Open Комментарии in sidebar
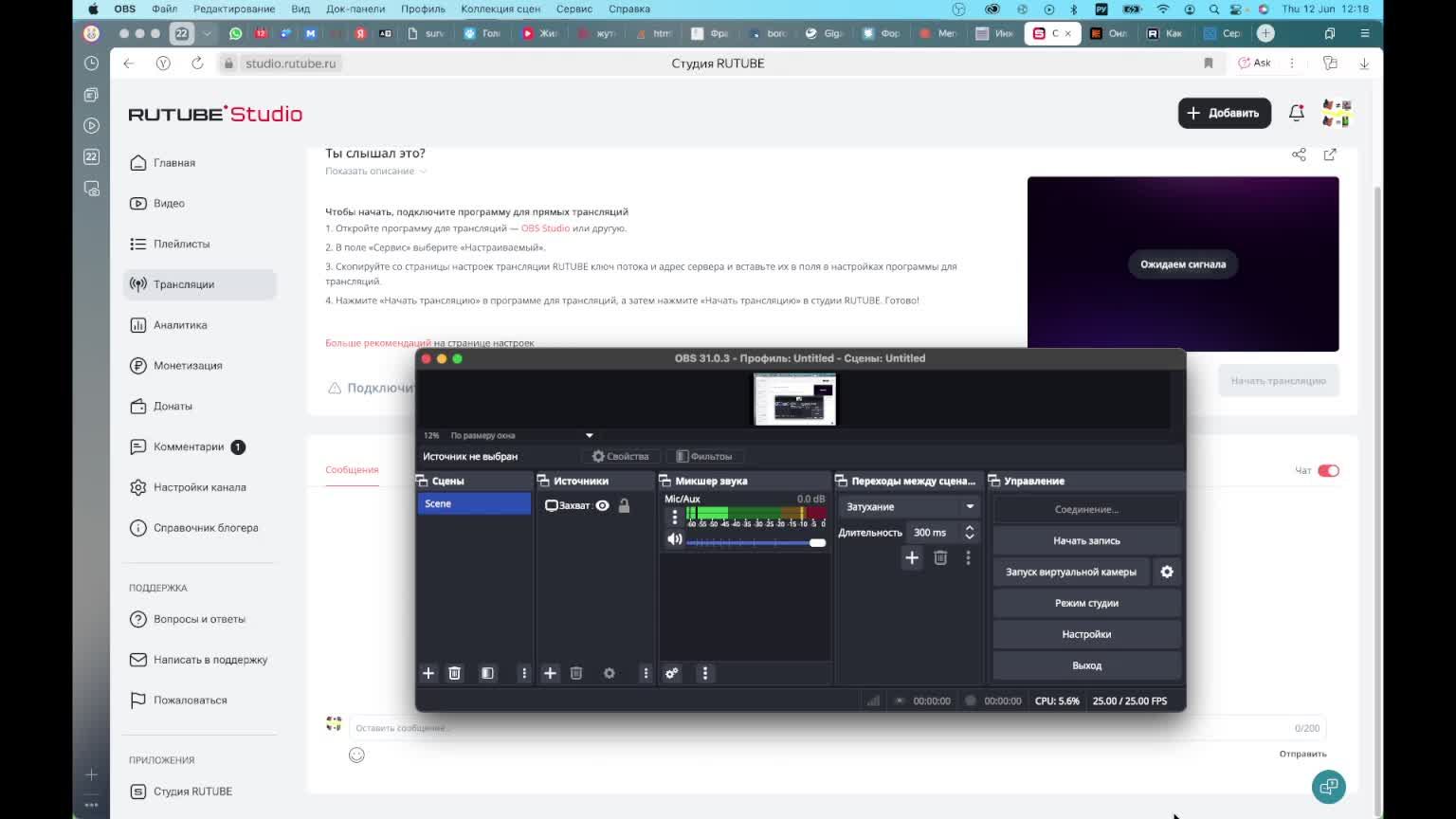The image size is (1456, 819). coord(200,446)
